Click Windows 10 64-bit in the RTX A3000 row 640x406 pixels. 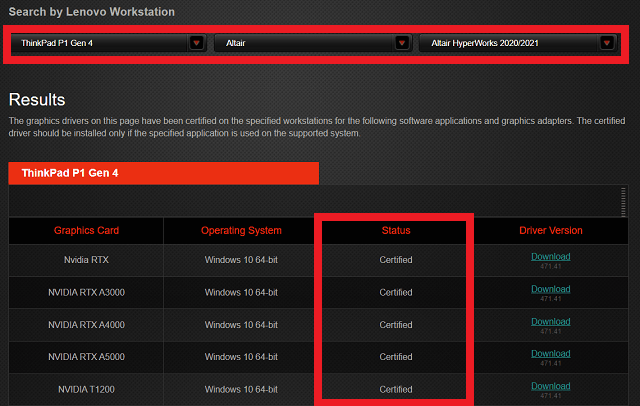tap(241, 293)
